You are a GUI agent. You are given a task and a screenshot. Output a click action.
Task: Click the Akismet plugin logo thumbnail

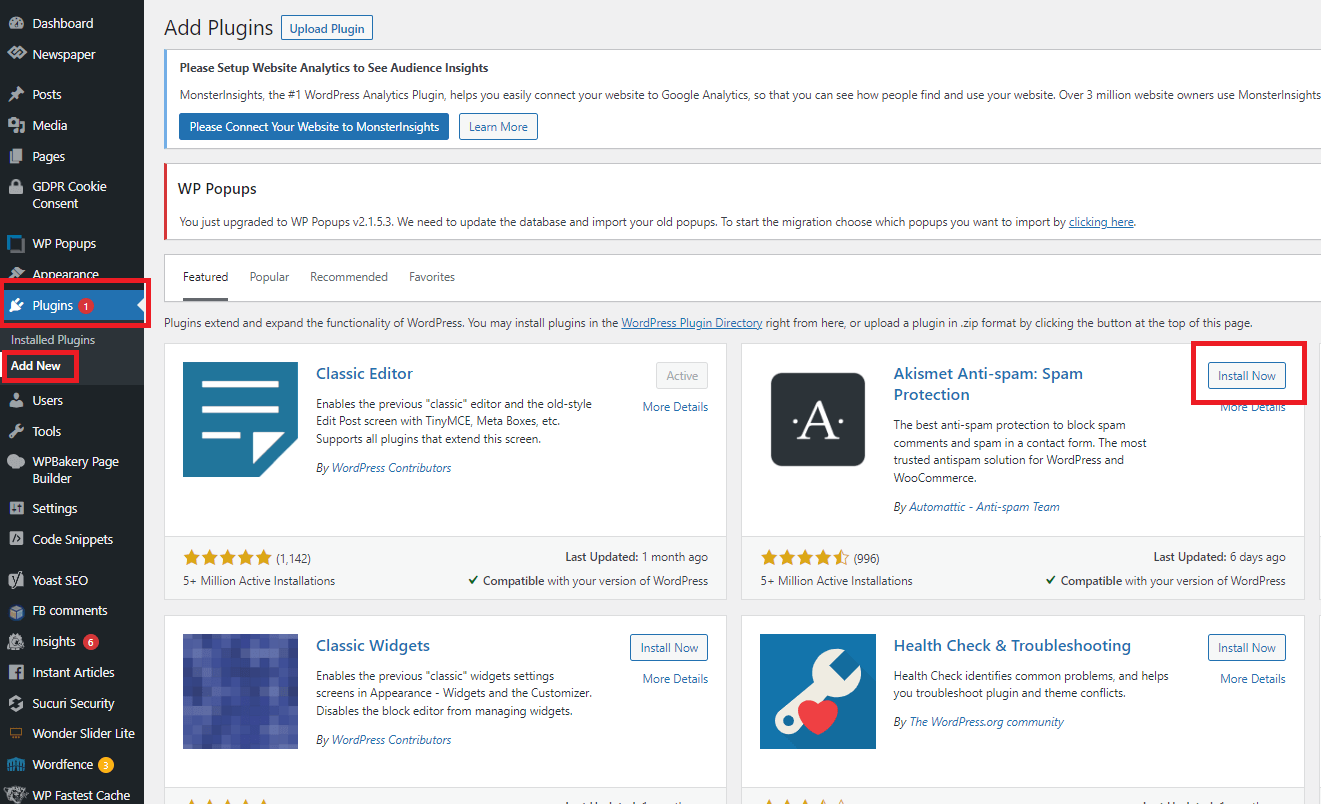pyautogui.click(x=818, y=419)
